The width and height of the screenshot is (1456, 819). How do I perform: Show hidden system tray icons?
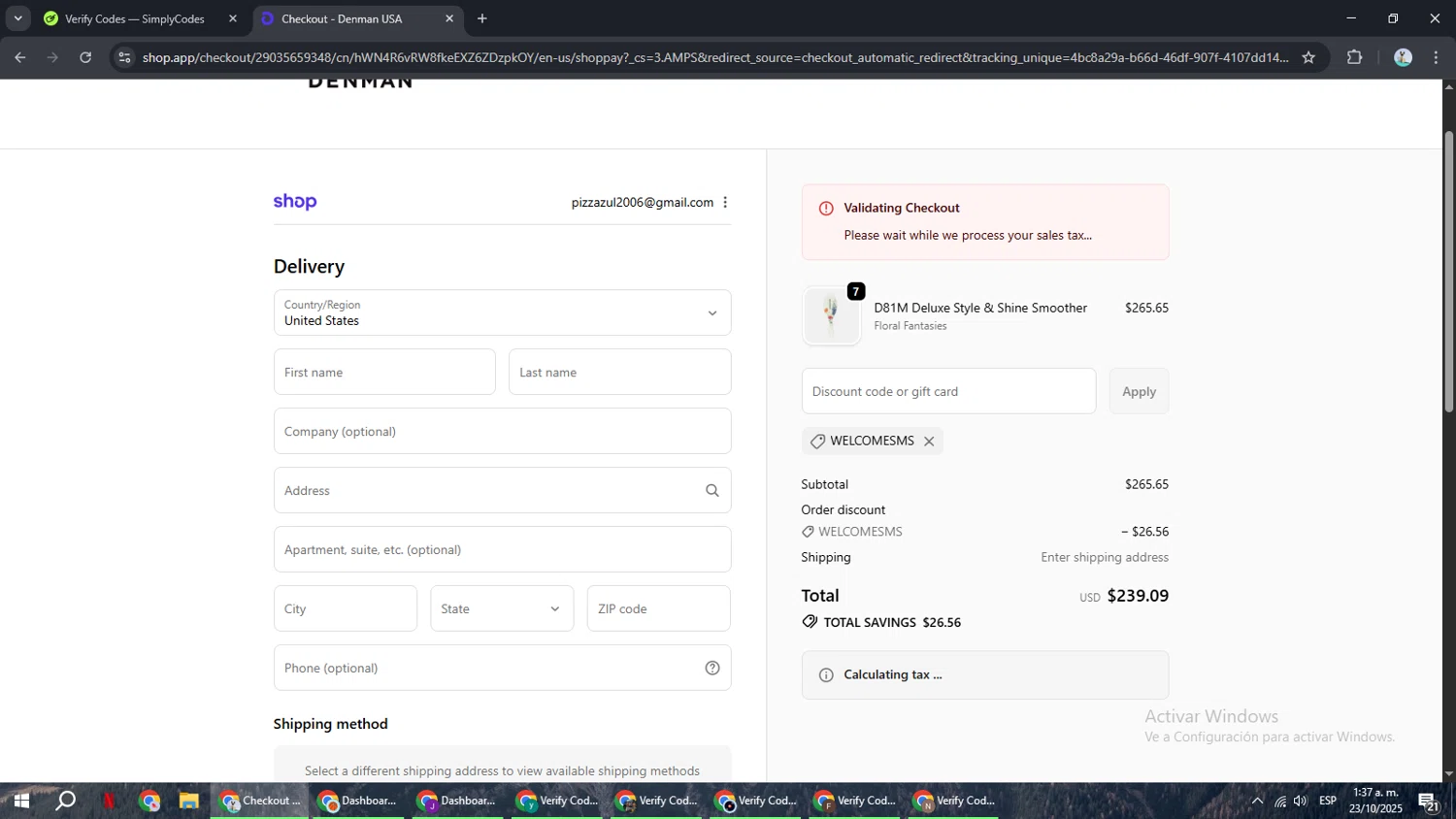point(1257,801)
